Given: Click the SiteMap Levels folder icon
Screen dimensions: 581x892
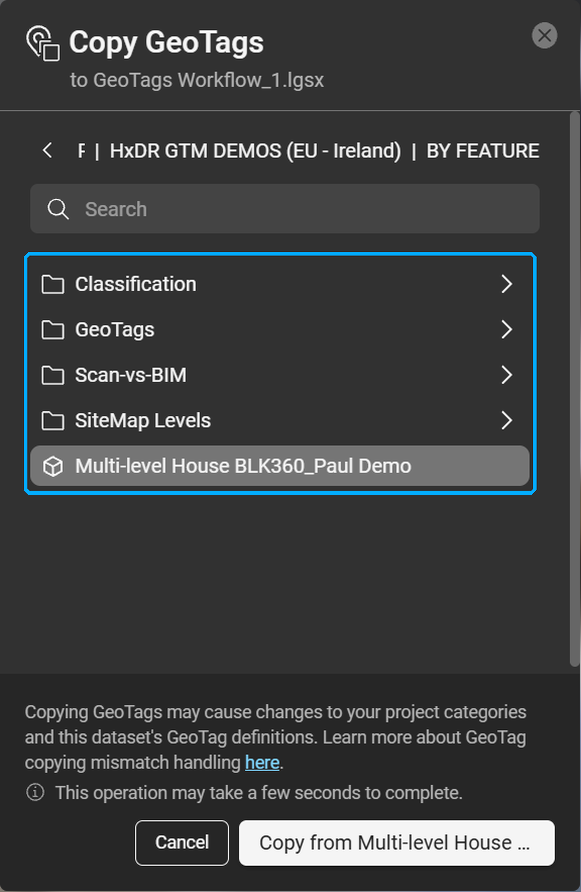Looking at the screenshot, I should pos(53,420).
